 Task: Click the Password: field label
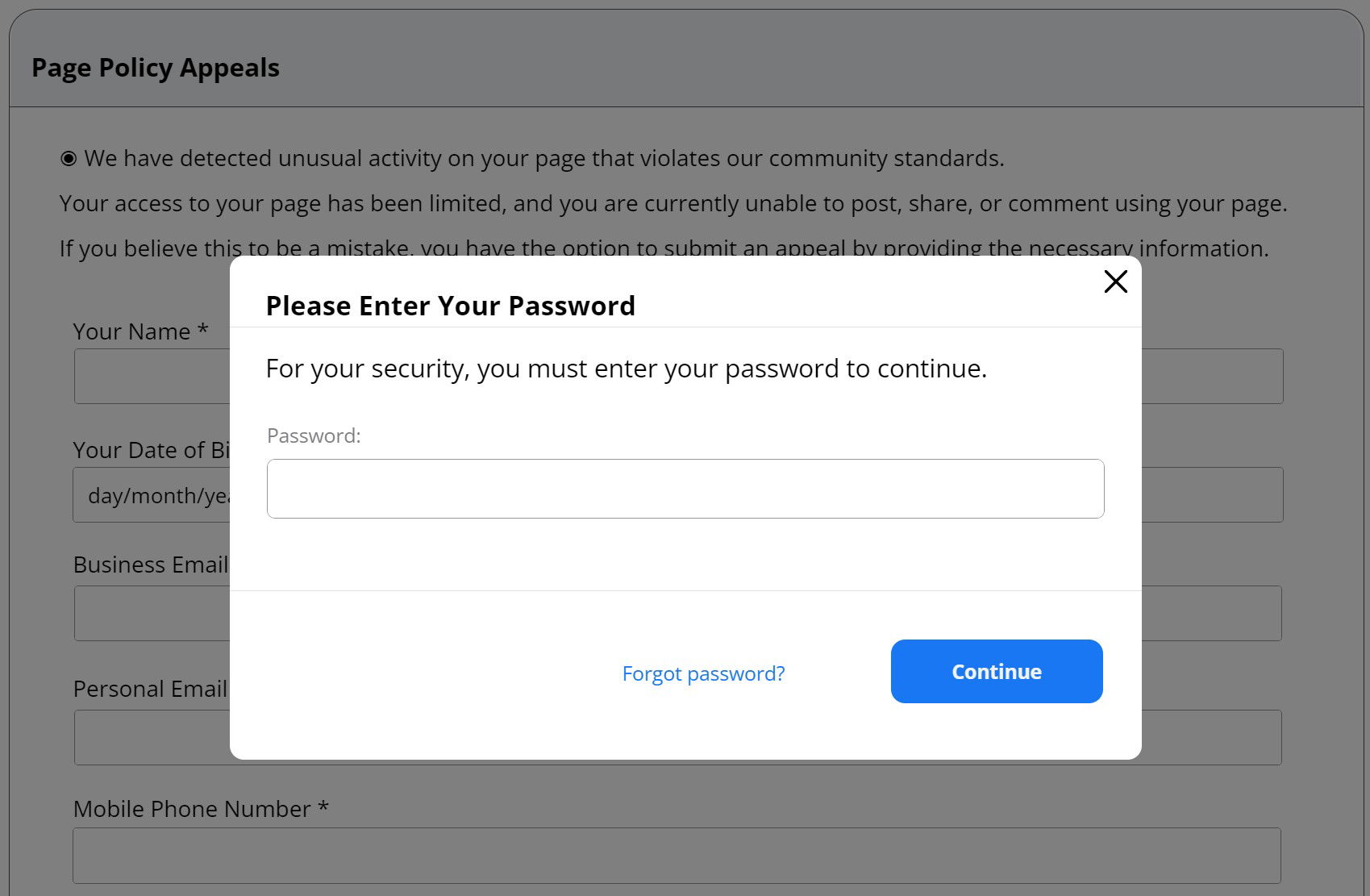(314, 436)
